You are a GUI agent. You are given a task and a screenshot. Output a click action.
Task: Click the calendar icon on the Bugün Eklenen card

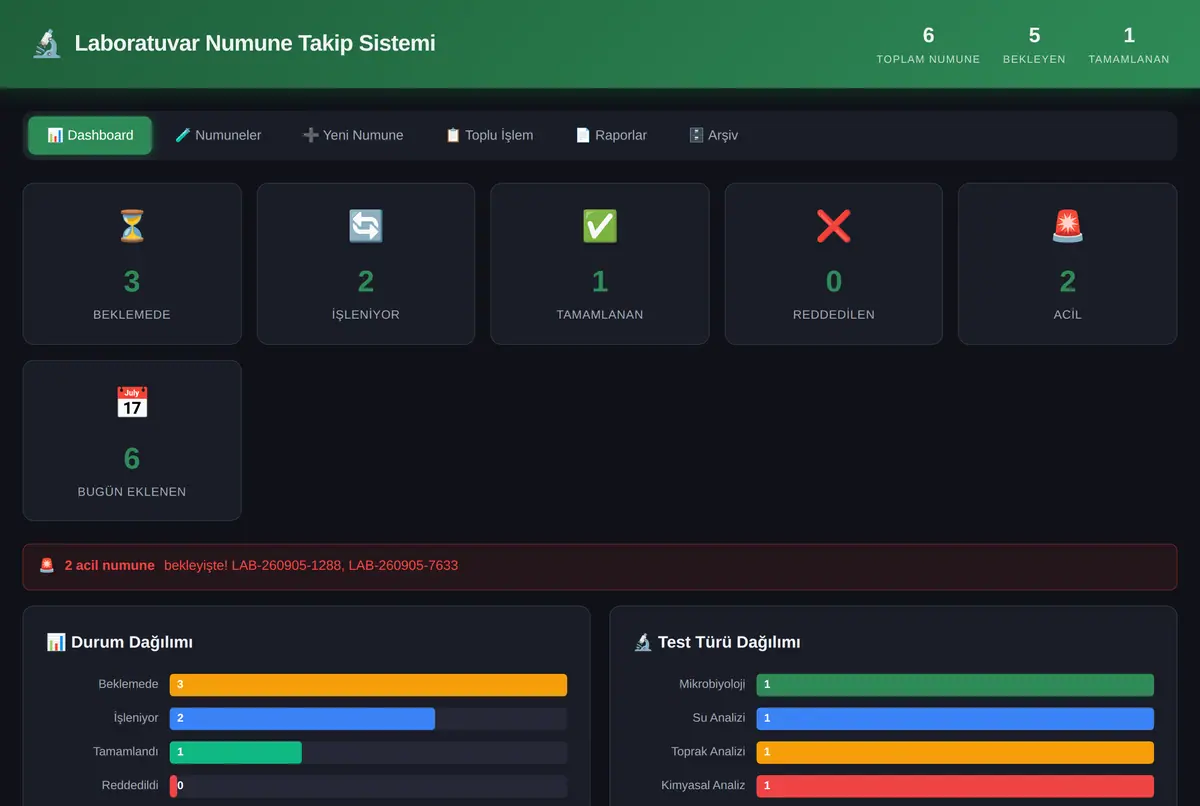click(132, 404)
